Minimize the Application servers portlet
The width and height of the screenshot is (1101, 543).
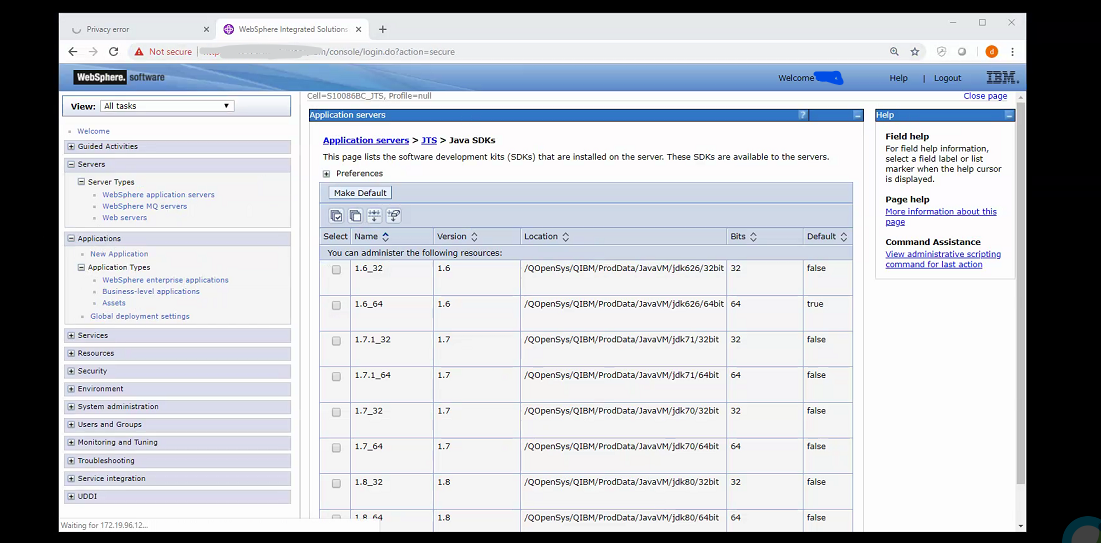click(x=857, y=115)
